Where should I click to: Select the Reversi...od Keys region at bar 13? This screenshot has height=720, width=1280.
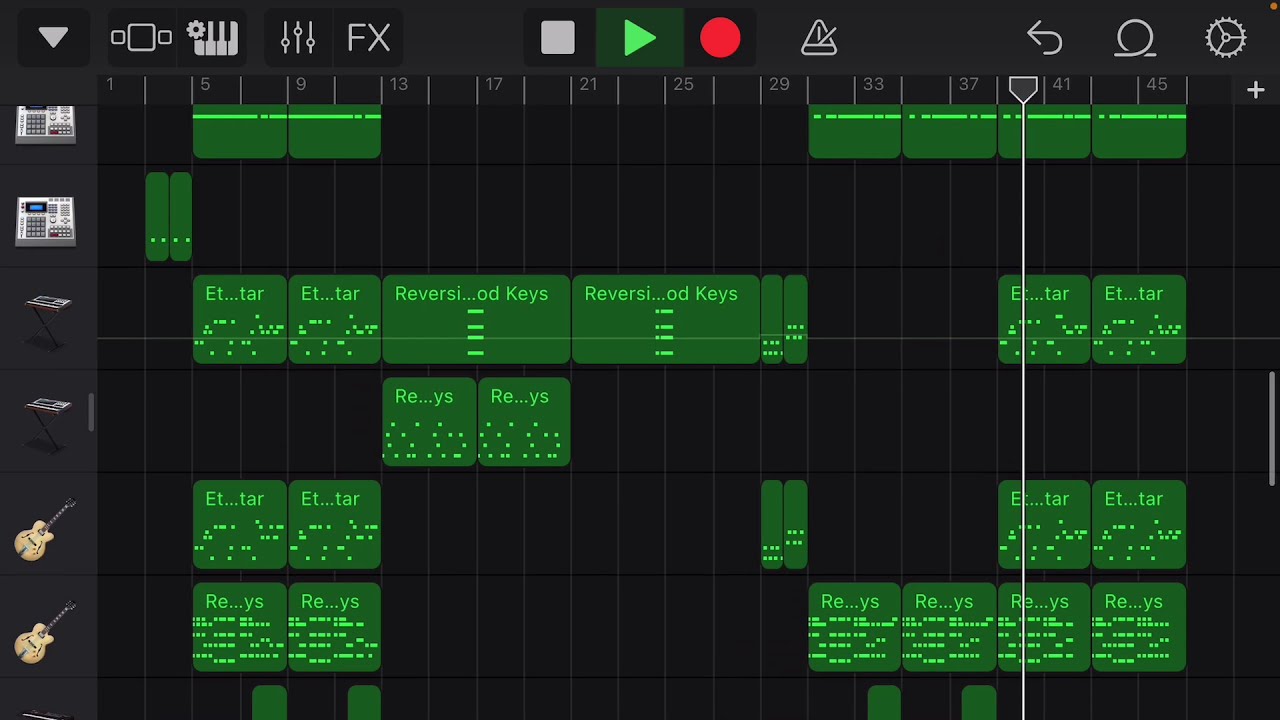point(476,318)
